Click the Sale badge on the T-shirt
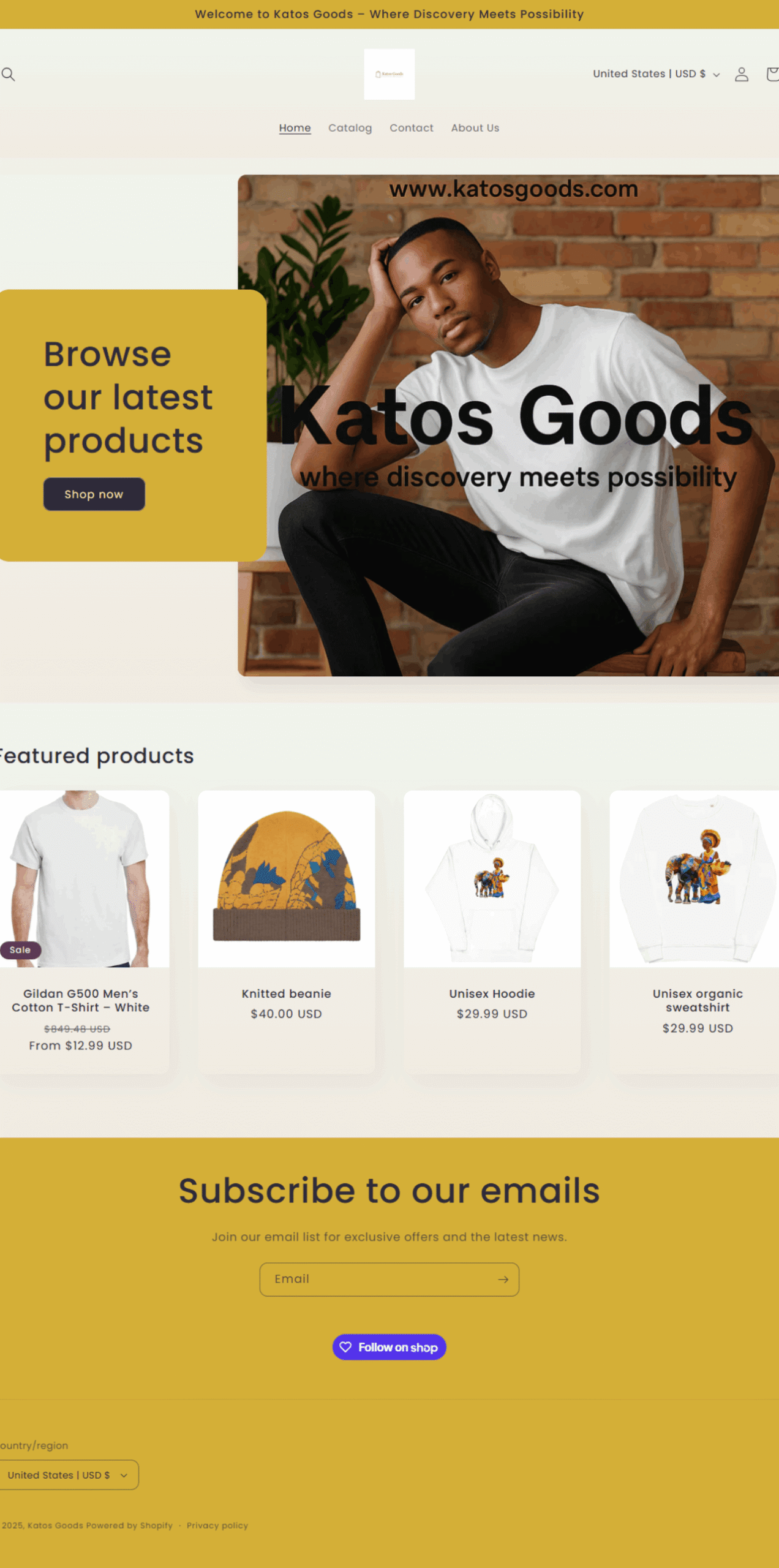This screenshot has height=1568, width=779. pyautogui.click(x=20, y=950)
